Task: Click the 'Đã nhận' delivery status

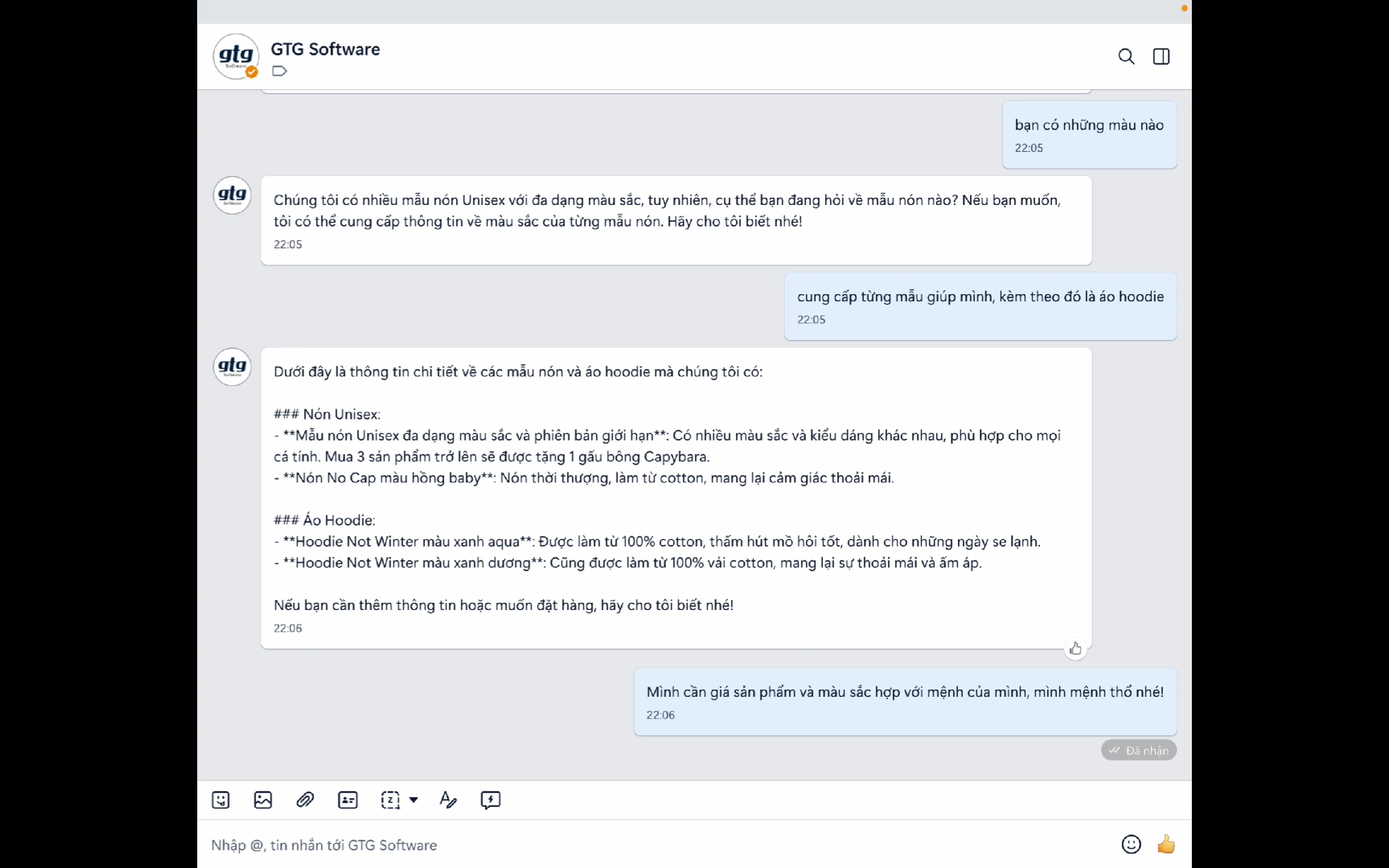Action: click(1139, 750)
